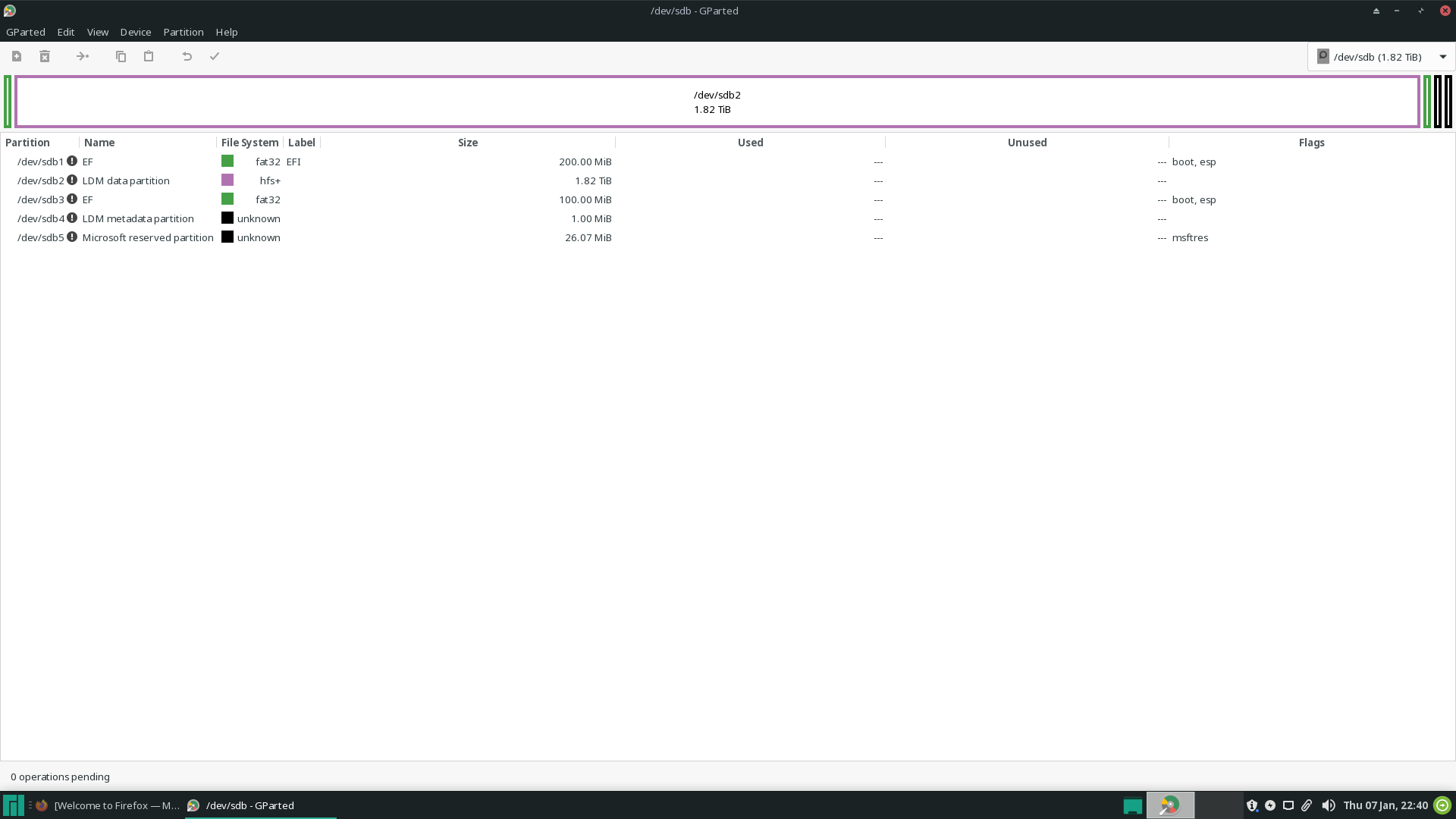This screenshot has height=819, width=1456.
Task: Click the volume icon in system tray
Action: [x=1328, y=805]
